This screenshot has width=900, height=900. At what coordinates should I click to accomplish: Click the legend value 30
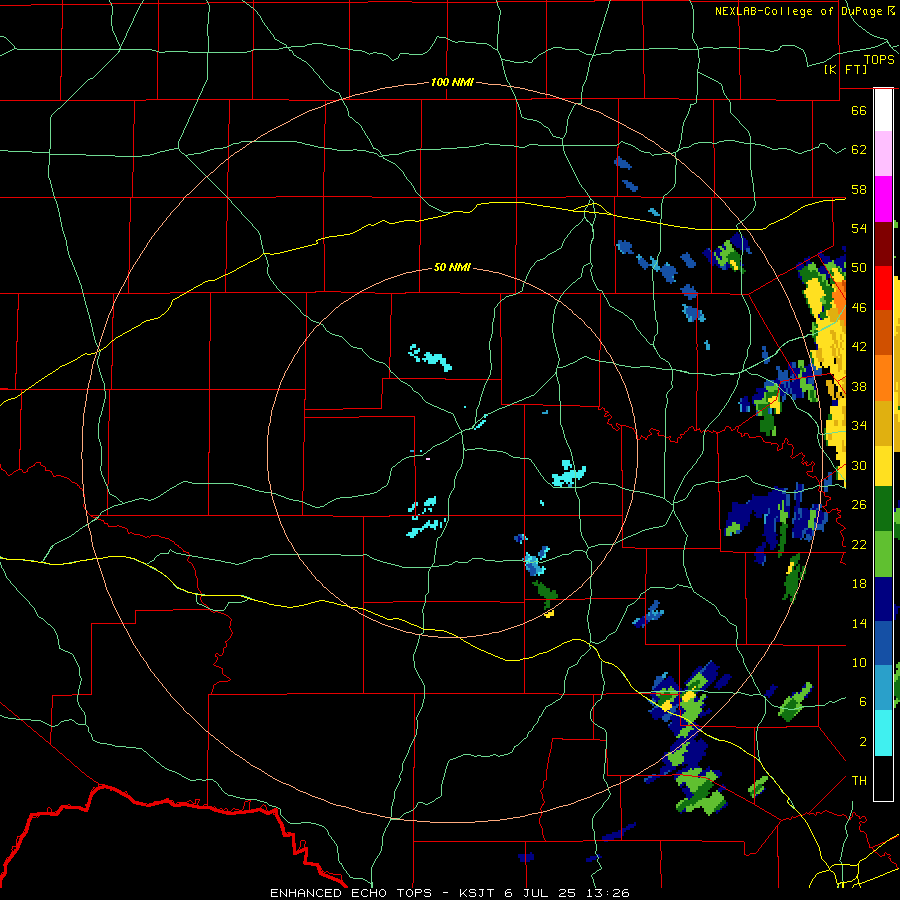(859, 465)
